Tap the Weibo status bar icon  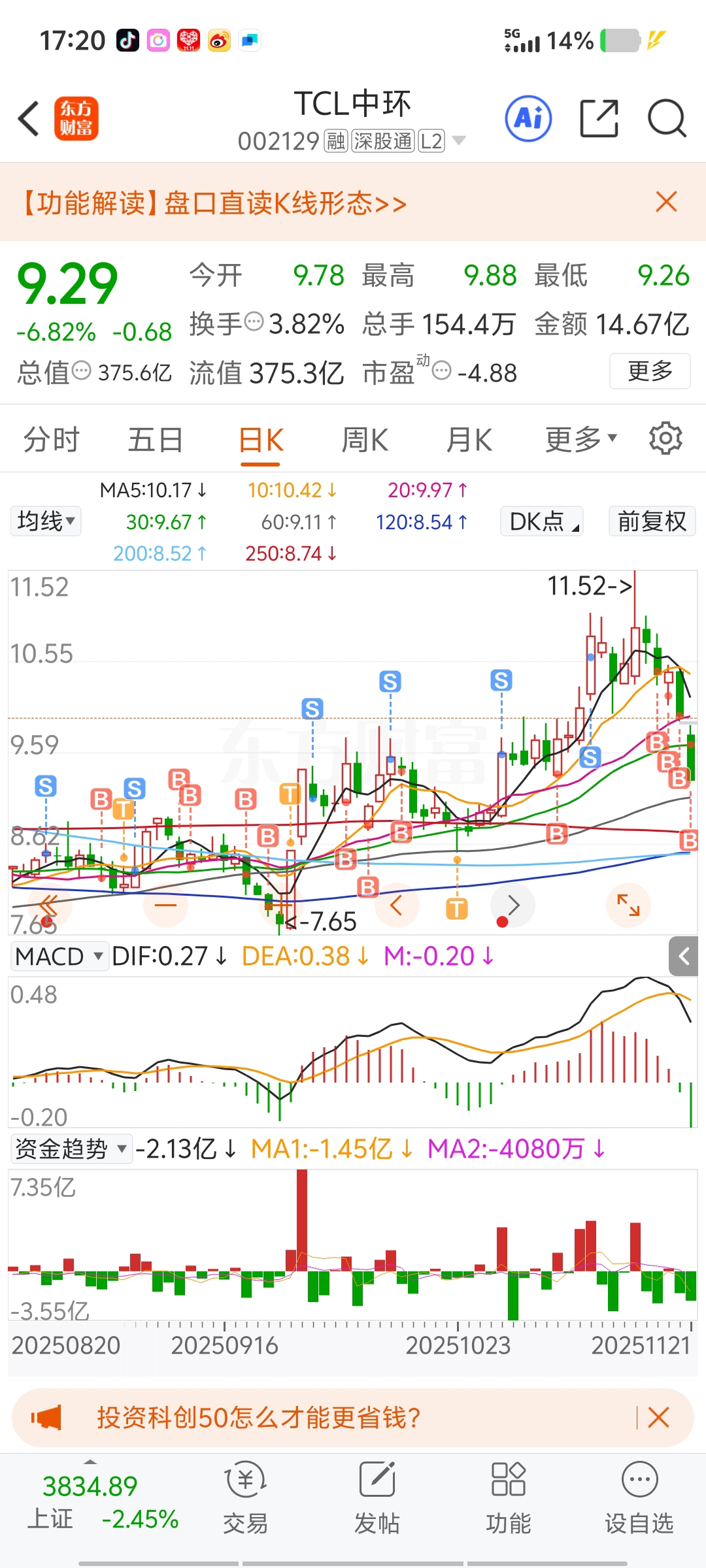[x=219, y=41]
